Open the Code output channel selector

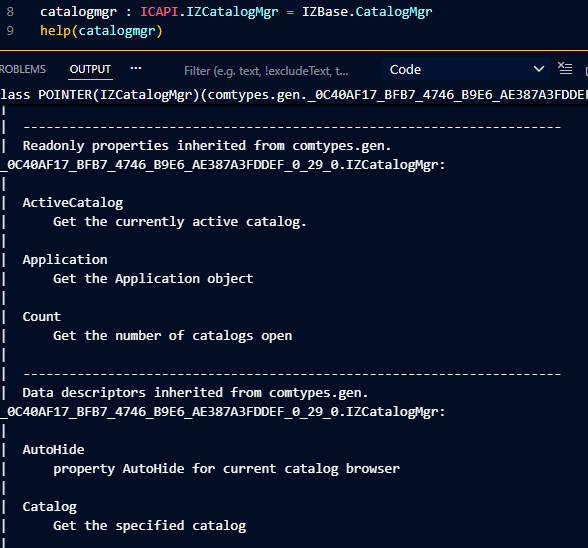pyautogui.click(x=466, y=69)
